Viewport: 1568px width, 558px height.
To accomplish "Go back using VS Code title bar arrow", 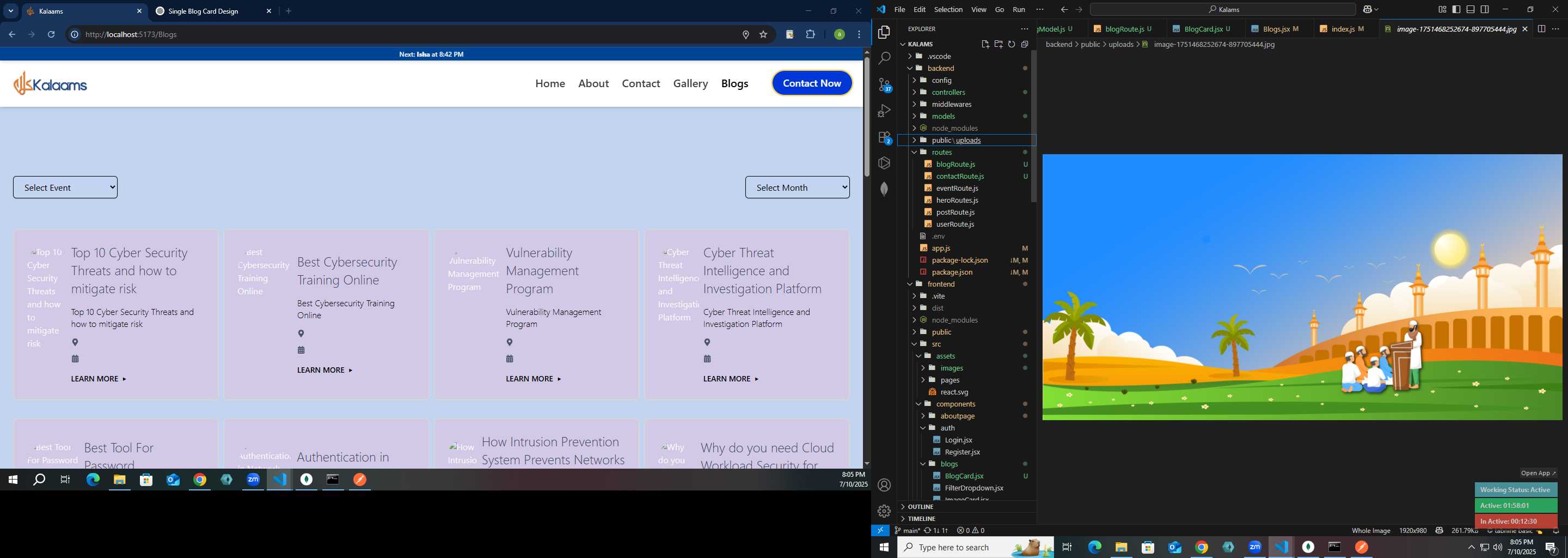I will [1064, 10].
